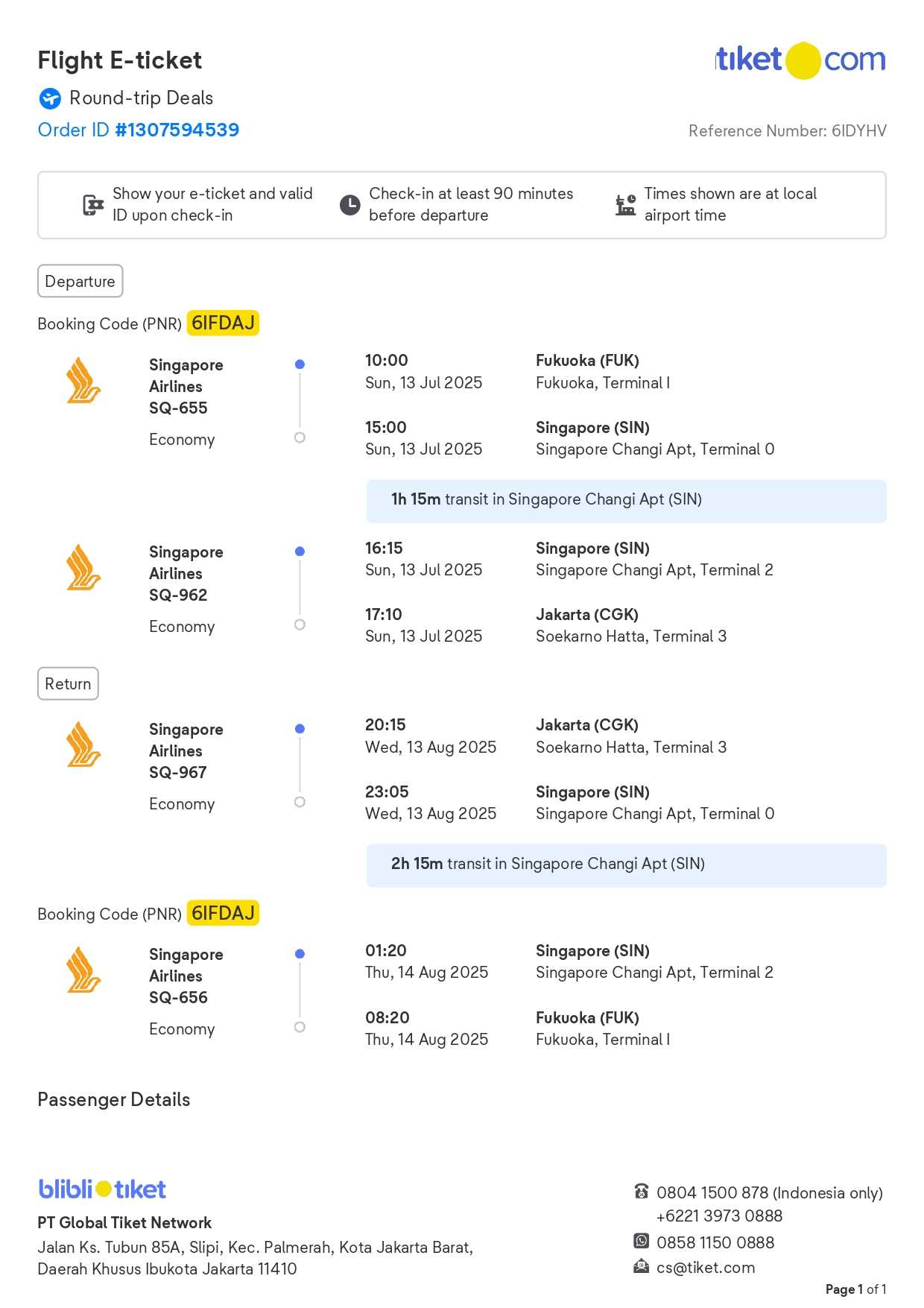This screenshot has width=924, height=1308.
Task: Open the Order ID #1307594539 link
Action: 139,130
